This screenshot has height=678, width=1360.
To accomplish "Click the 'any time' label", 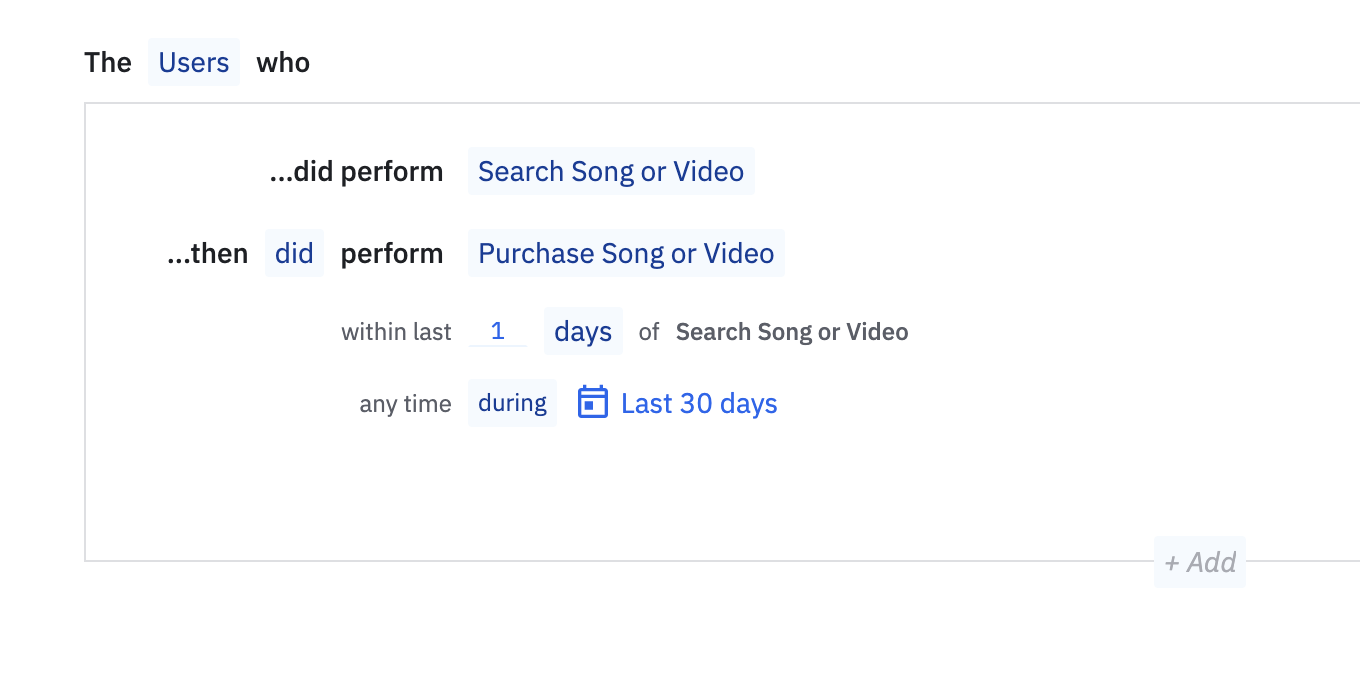I will pyautogui.click(x=405, y=404).
